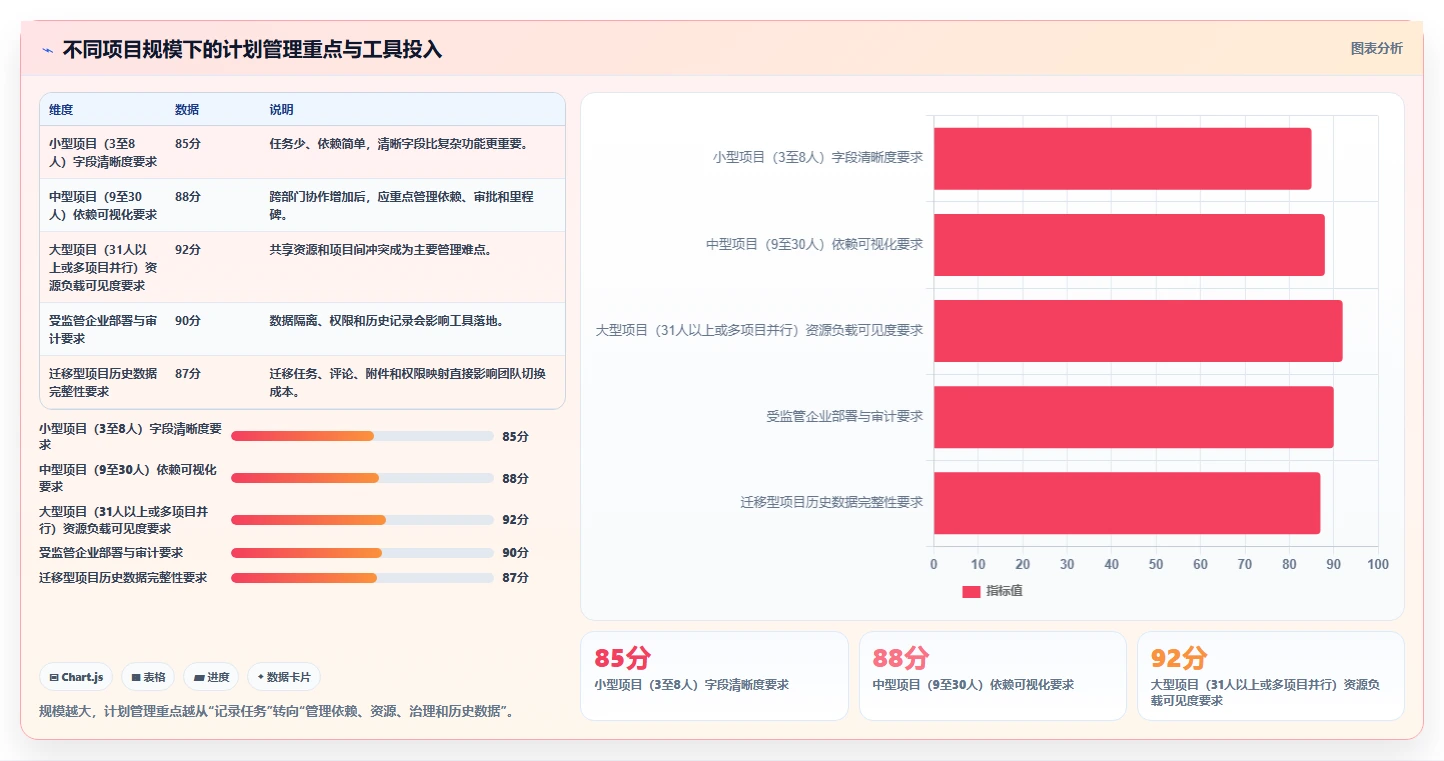This screenshot has height=761, width=1444.
Task: Open the 88分 summary card
Action: tap(993, 675)
